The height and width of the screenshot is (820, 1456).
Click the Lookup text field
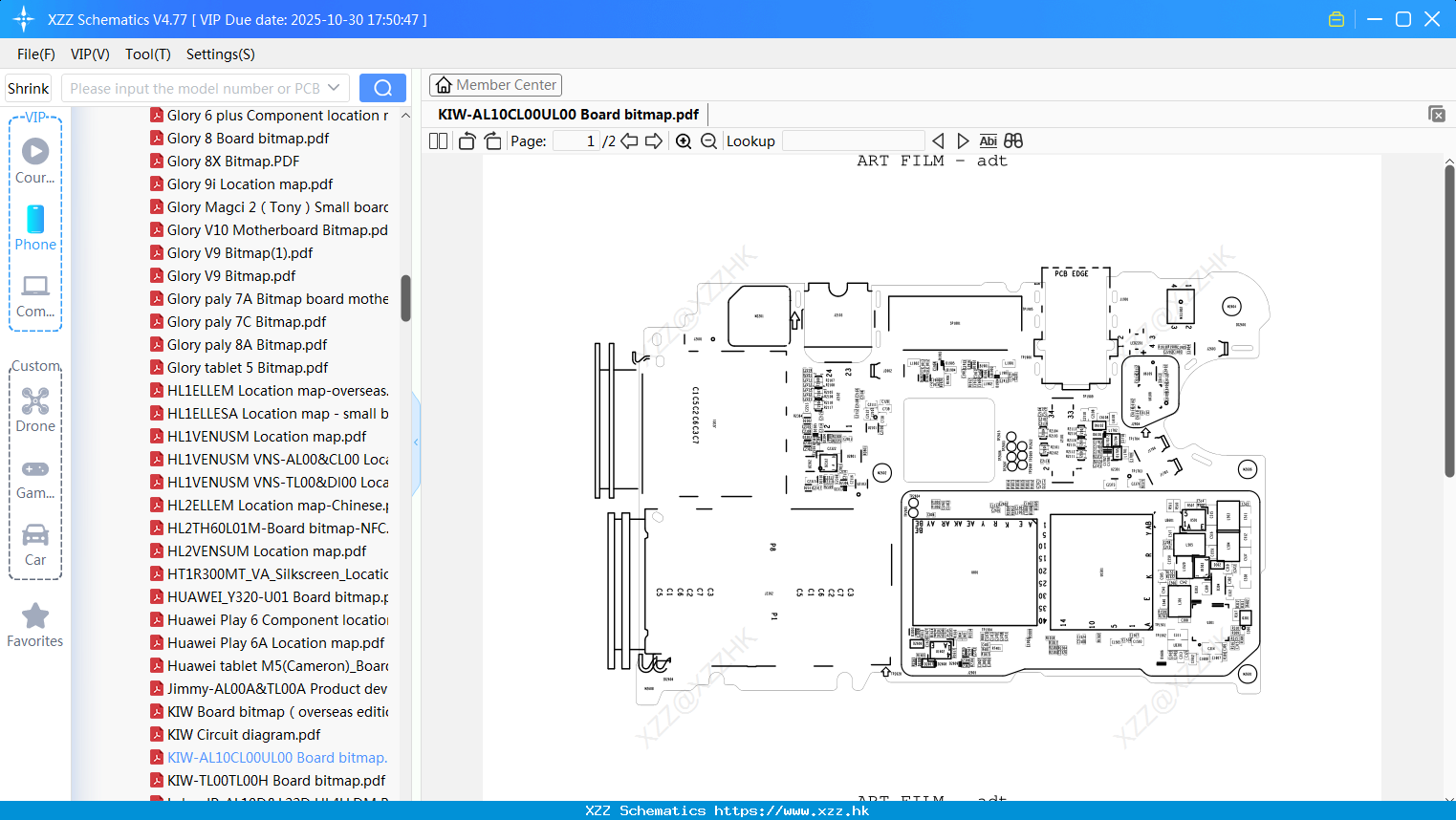853,140
